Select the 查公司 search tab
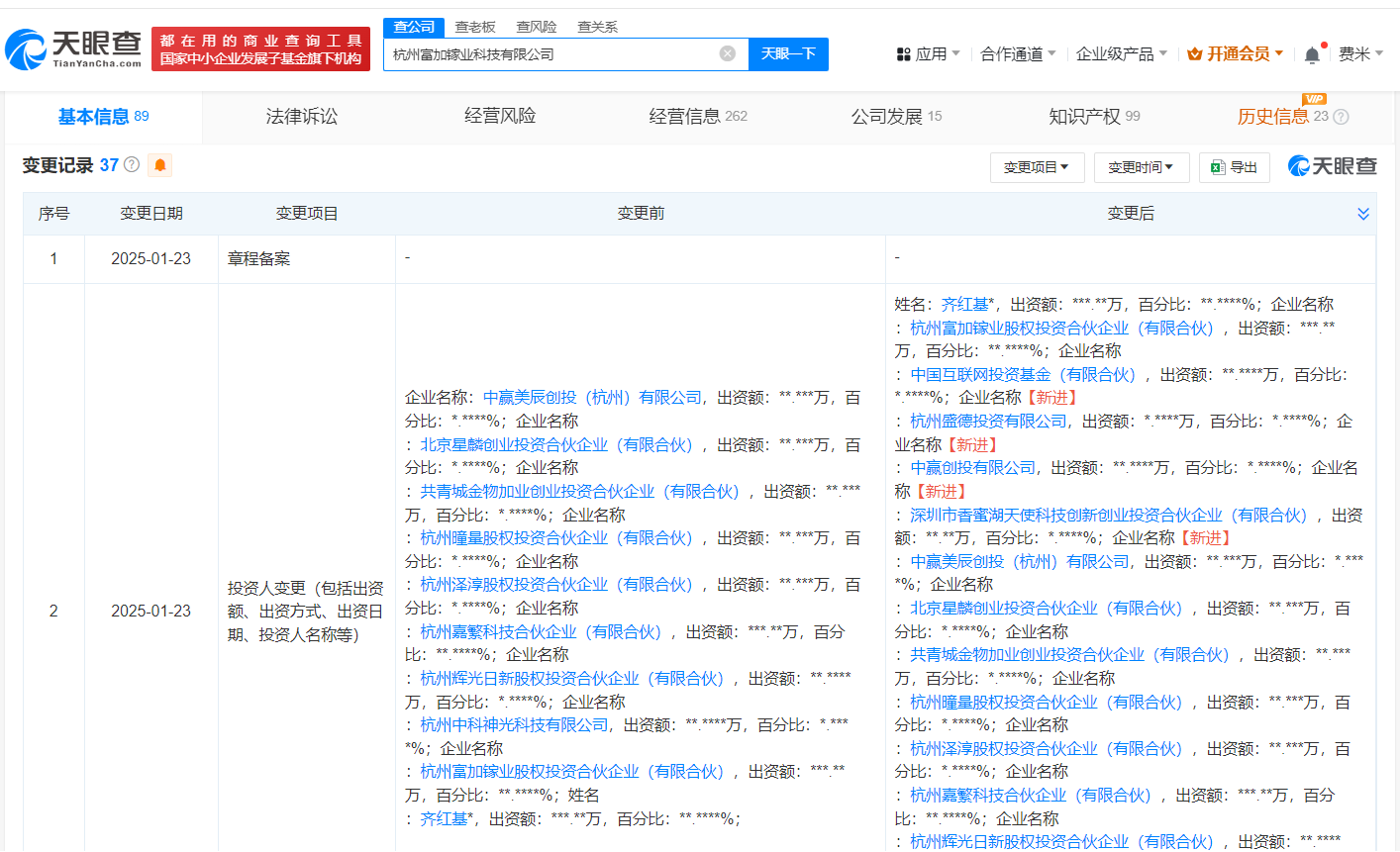Screen dimensions: 1400x852 (414, 27)
